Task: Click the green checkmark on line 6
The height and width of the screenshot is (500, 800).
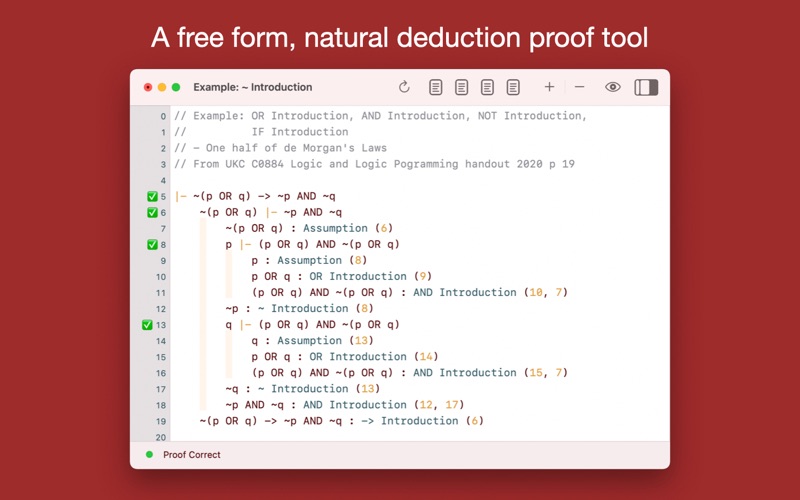Action: [x=152, y=212]
